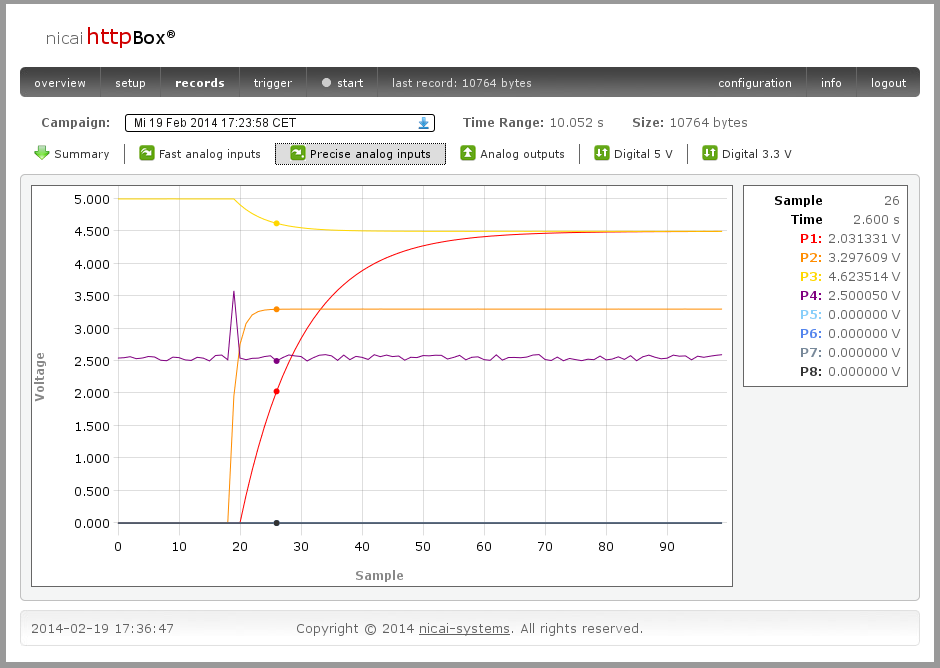Click the green Summary arrow icon
Screen dimensions: 940x668
(x=42, y=153)
